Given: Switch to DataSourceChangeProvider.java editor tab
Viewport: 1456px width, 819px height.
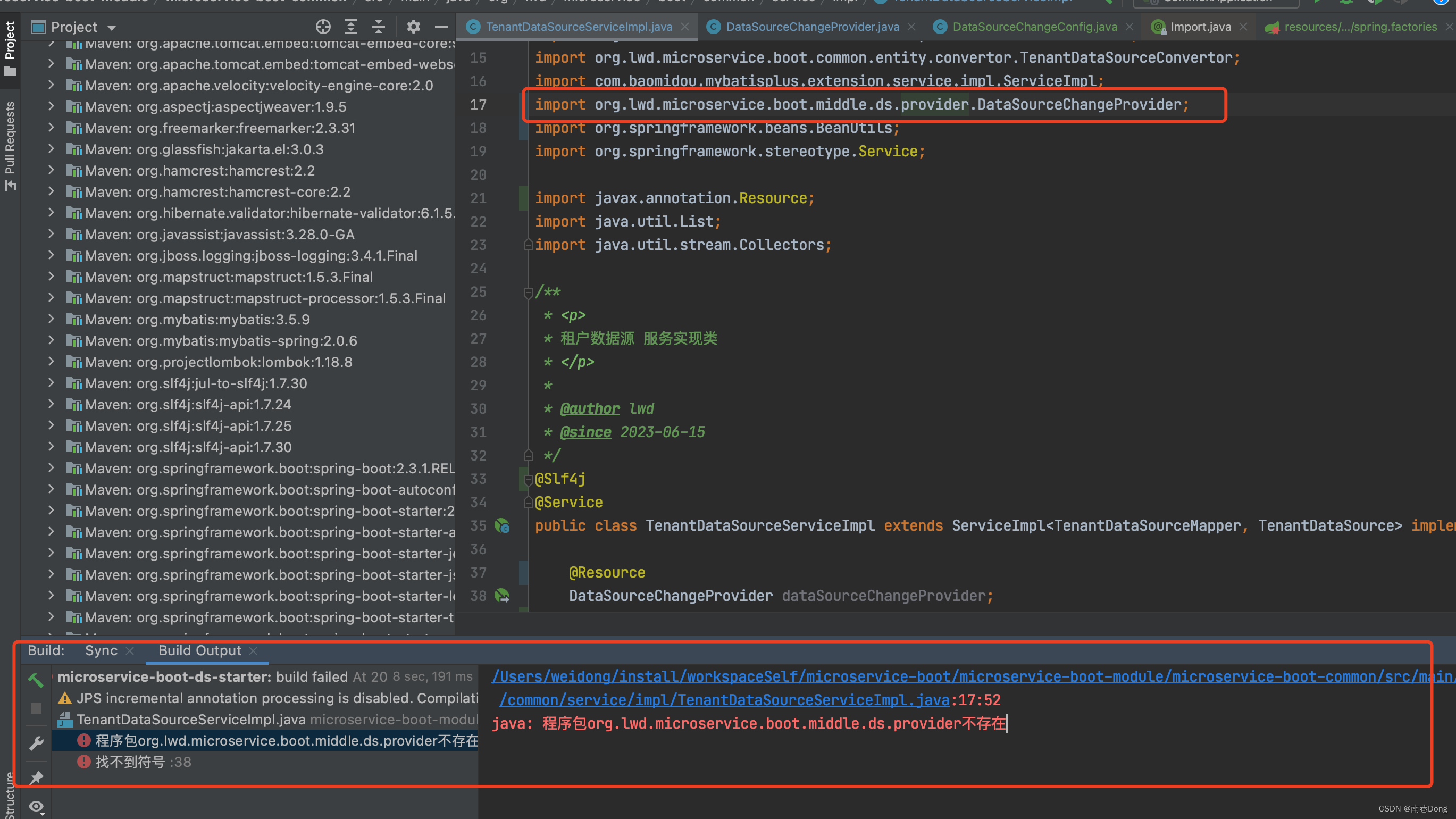Looking at the screenshot, I should 811,27.
